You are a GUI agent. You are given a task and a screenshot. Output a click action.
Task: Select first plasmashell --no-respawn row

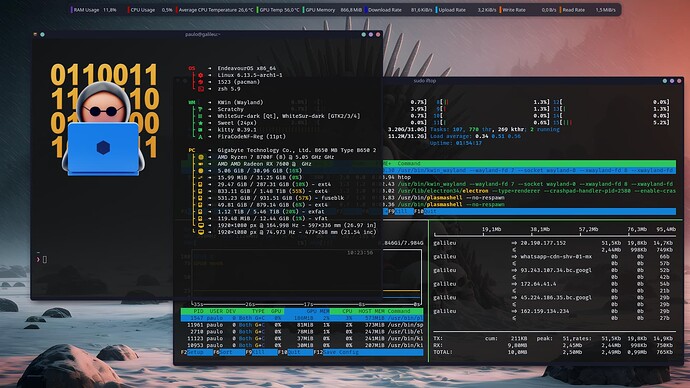(529, 198)
